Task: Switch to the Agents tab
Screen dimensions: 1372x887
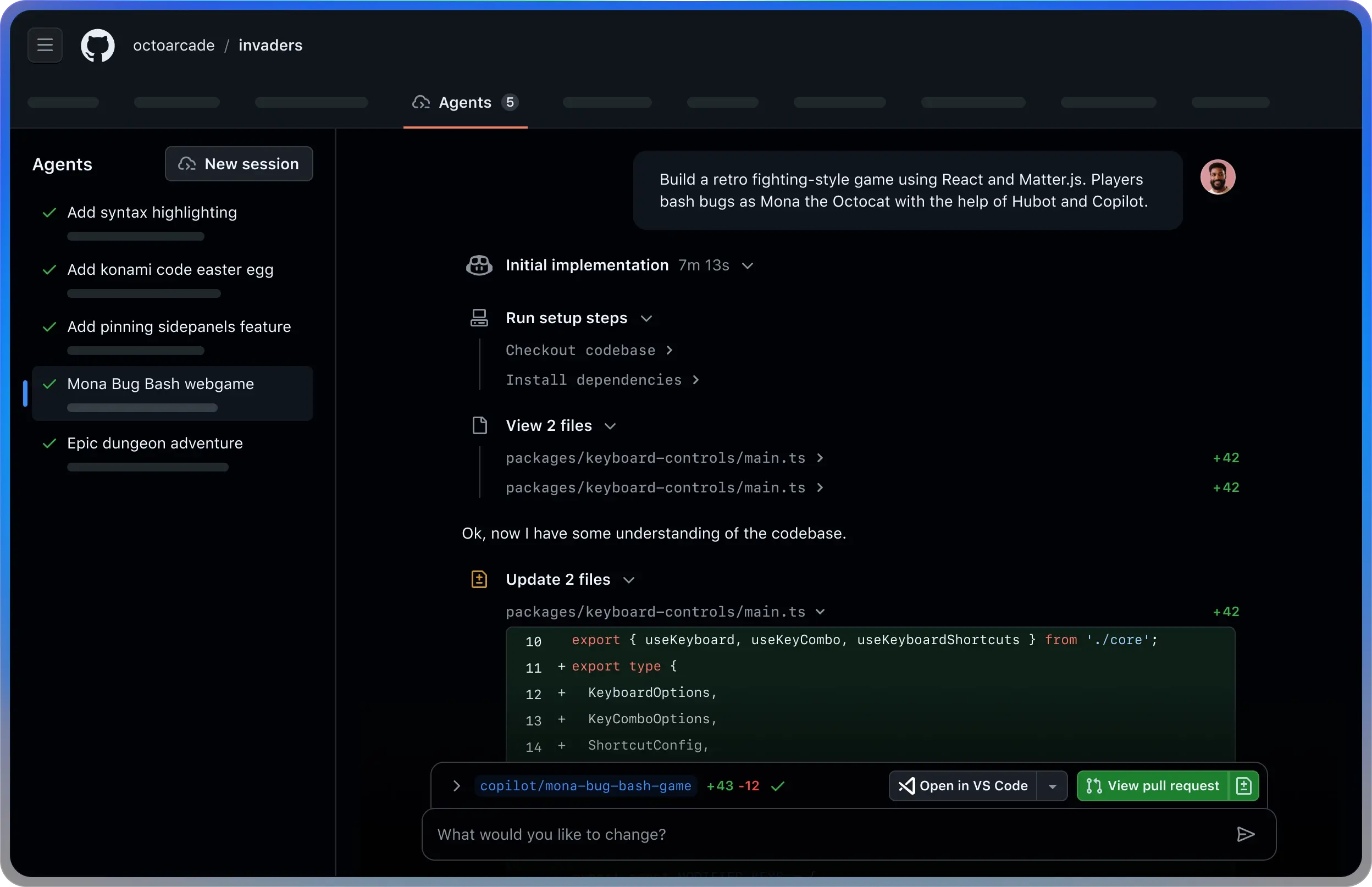Action: (464, 103)
